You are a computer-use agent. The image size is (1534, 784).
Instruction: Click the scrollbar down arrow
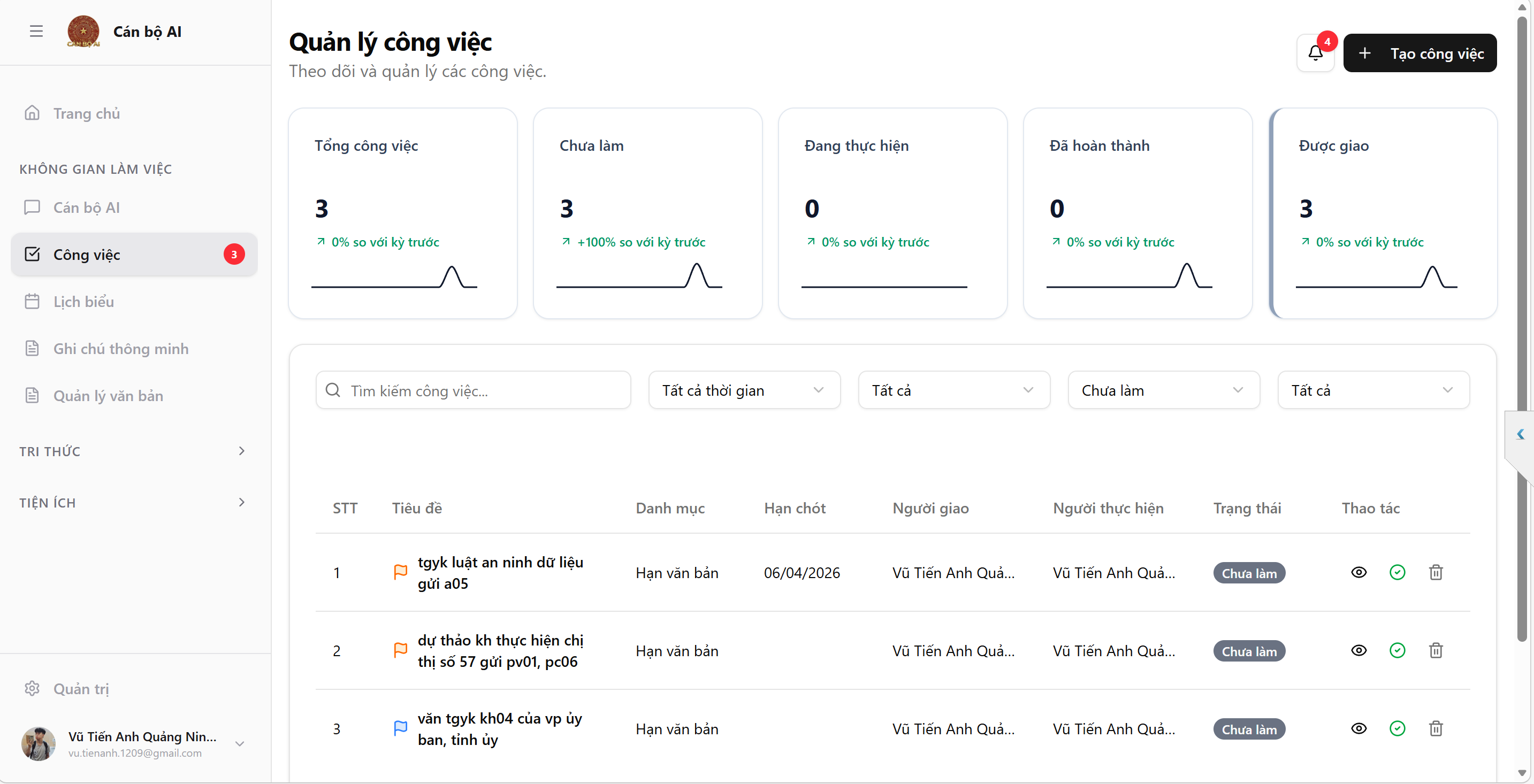(x=1522, y=773)
